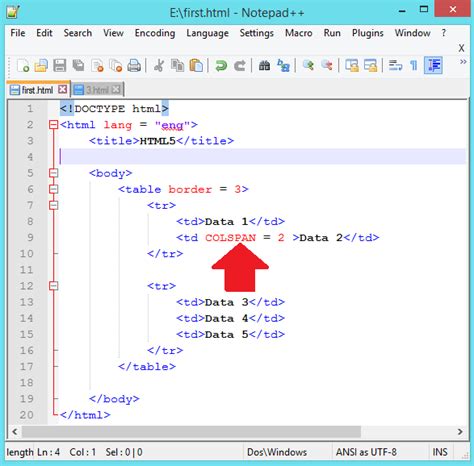Close the first.html tab with its X
Screen dimensions: 474x466
click(62, 89)
